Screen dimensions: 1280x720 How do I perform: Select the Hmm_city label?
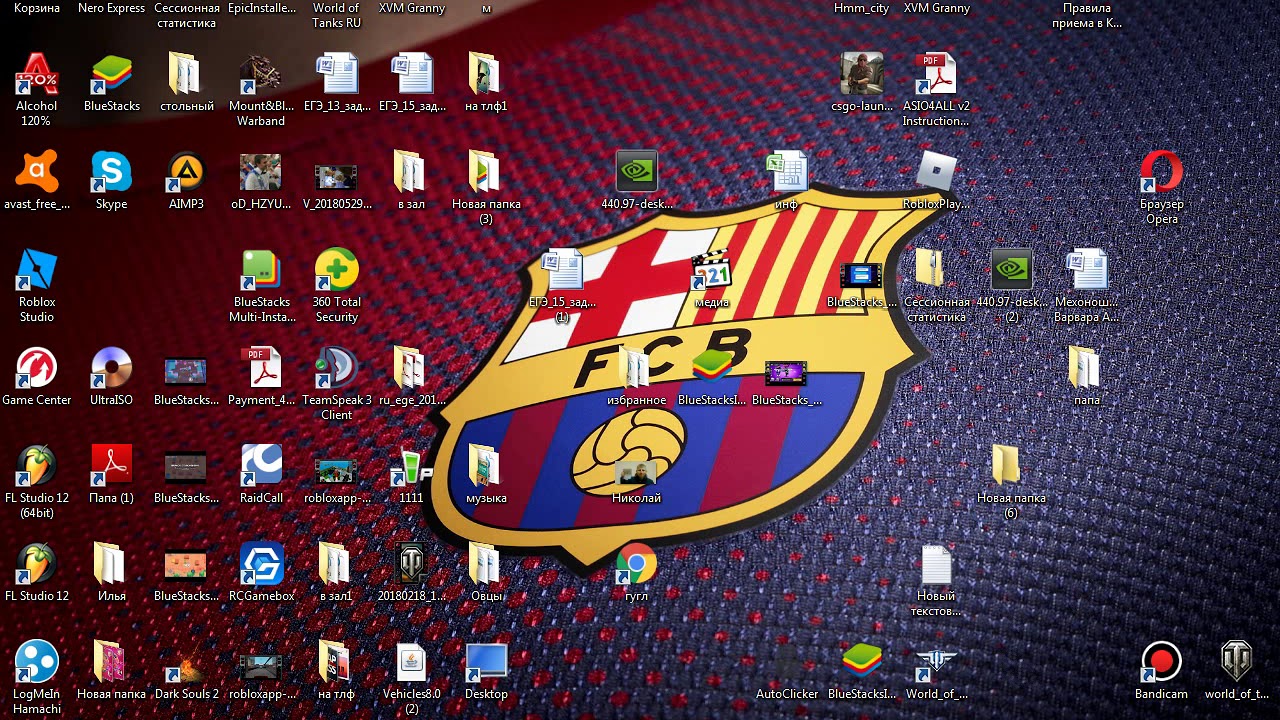[x=862, y=8]
